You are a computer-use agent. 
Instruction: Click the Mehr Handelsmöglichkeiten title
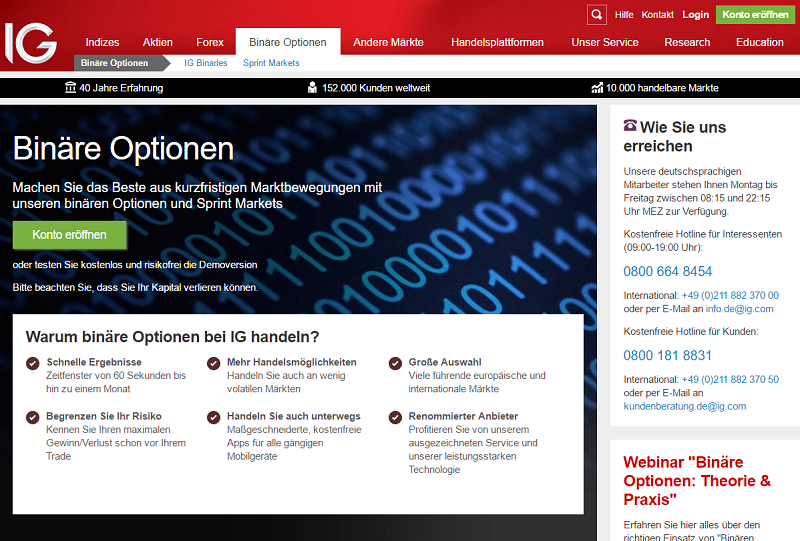tap(292, 362)
